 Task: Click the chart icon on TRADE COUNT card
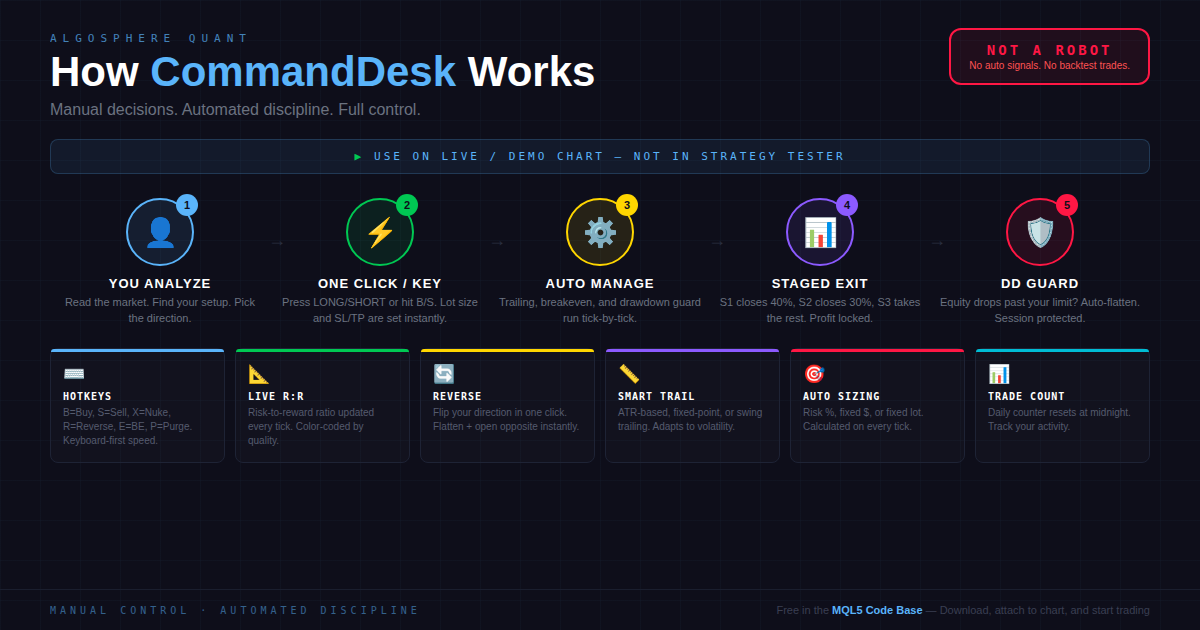[998, 373]
